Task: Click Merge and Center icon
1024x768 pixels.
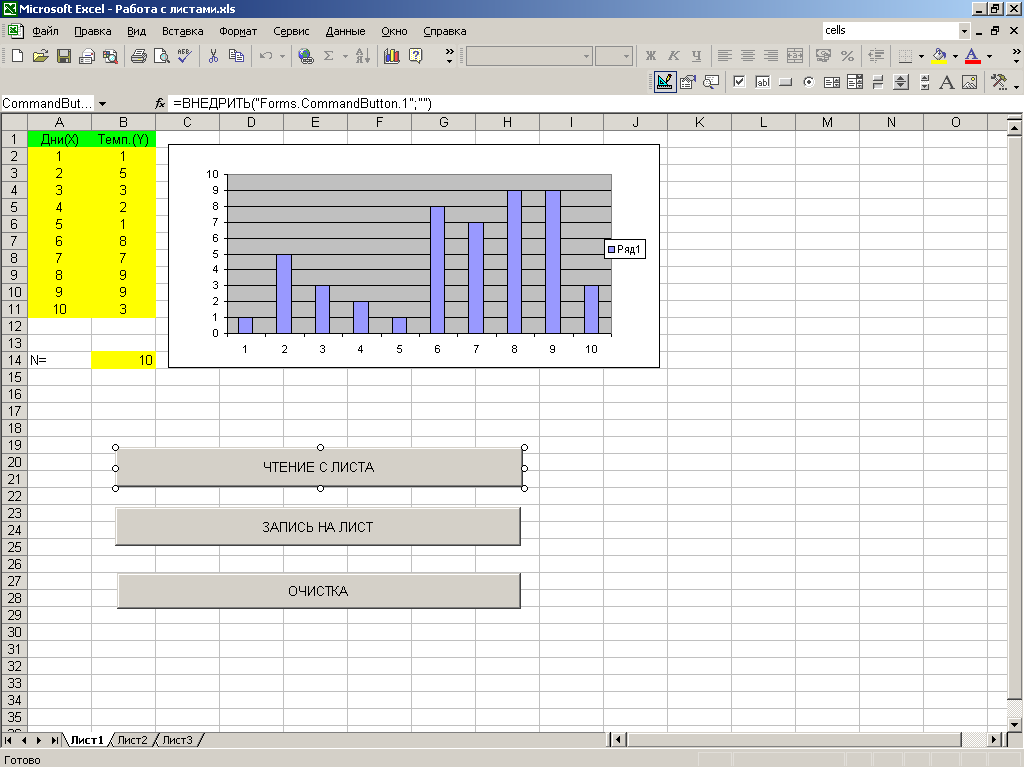Action: click(x=795, y=56)
